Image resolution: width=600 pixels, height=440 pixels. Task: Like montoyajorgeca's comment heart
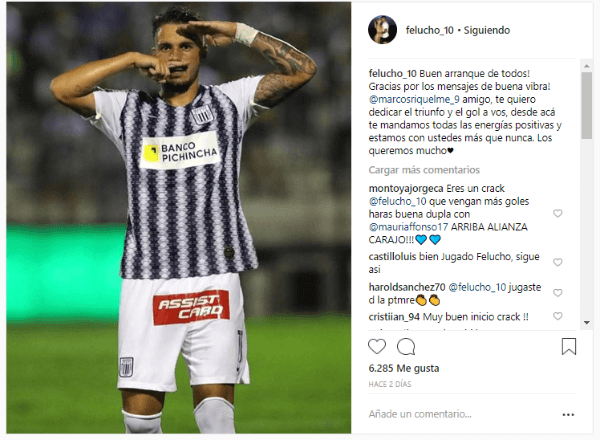pyautogui.click(x=558, y=213)
